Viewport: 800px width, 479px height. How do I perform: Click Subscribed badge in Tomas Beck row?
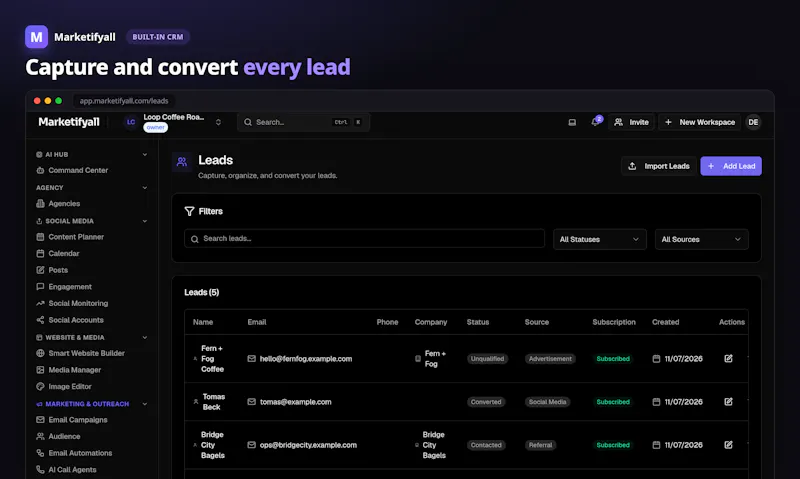pos(613,402)
